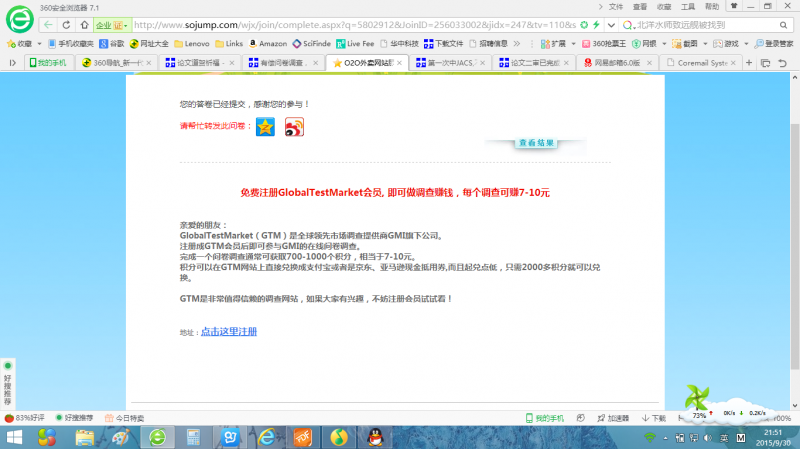This screenshot has height=449, width=800.
Task: Open the Live Fee bookmark
Action: (x=355, y=44)
